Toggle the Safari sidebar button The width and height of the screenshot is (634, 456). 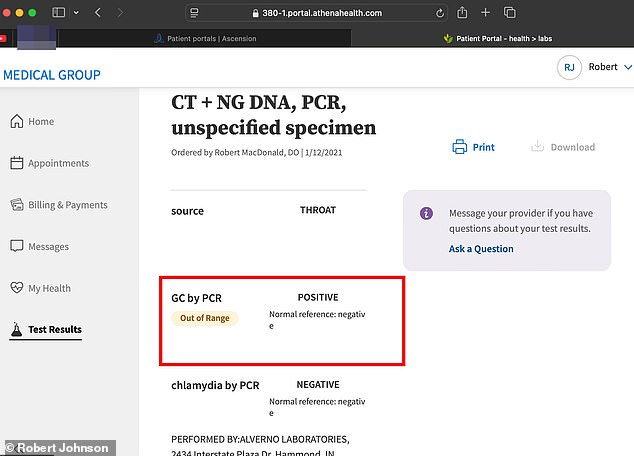click(58, 12)
